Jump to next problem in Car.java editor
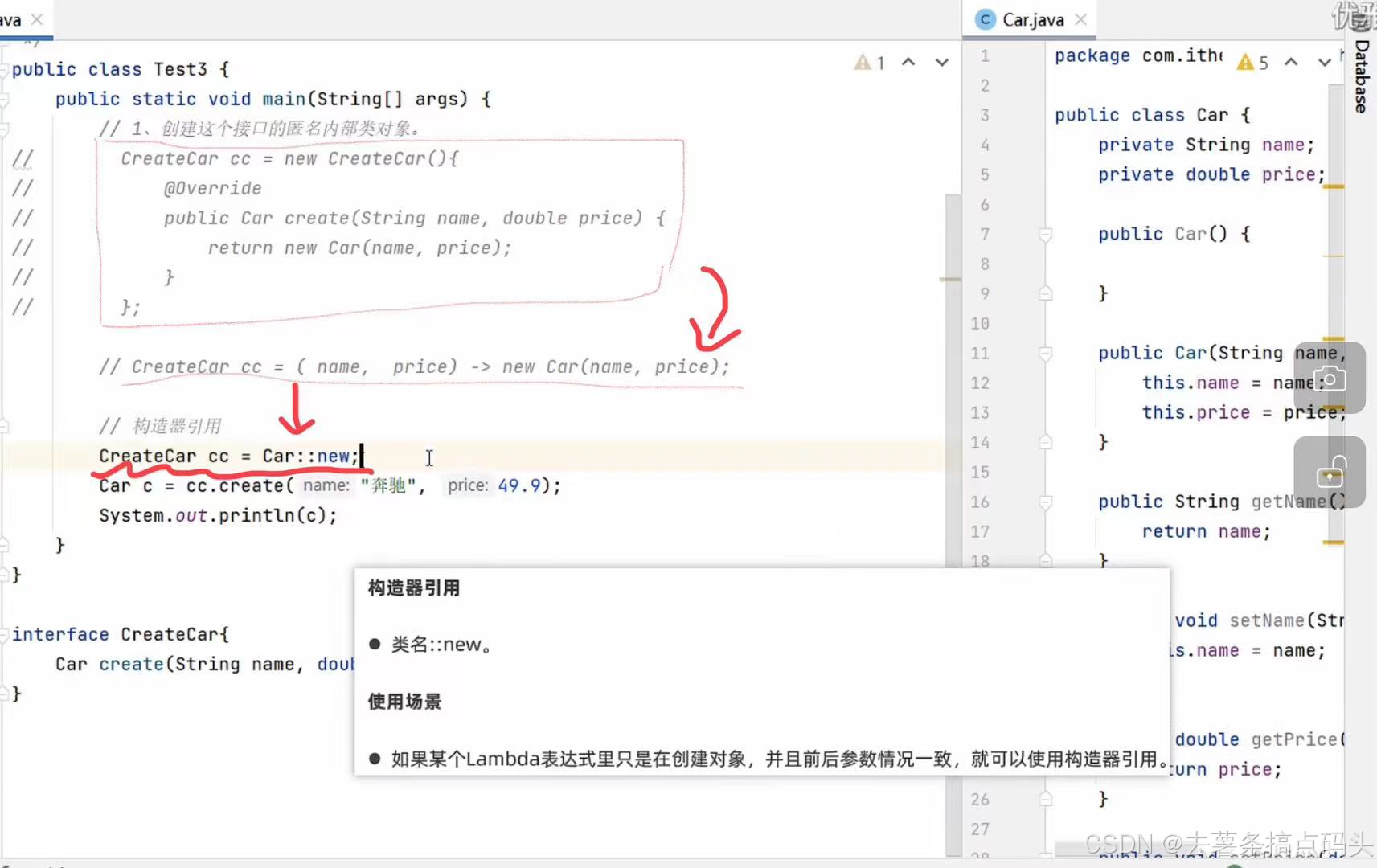This screenshot has height=868, width=1377. [1324, 63]
